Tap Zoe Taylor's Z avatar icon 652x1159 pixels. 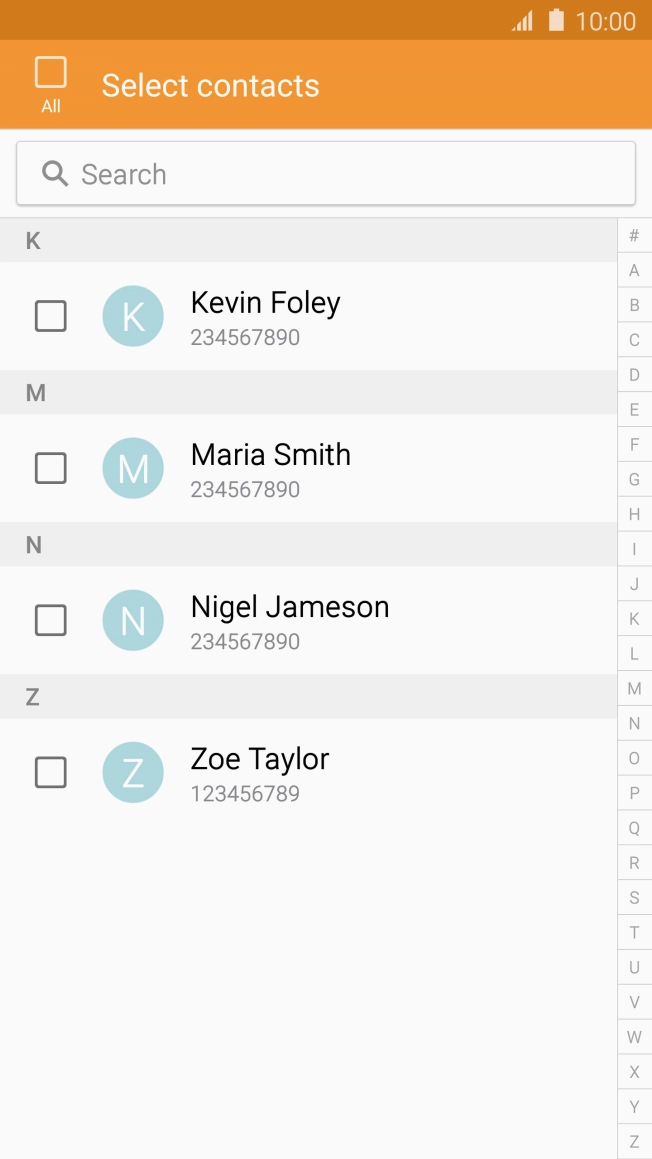(133, 772)
